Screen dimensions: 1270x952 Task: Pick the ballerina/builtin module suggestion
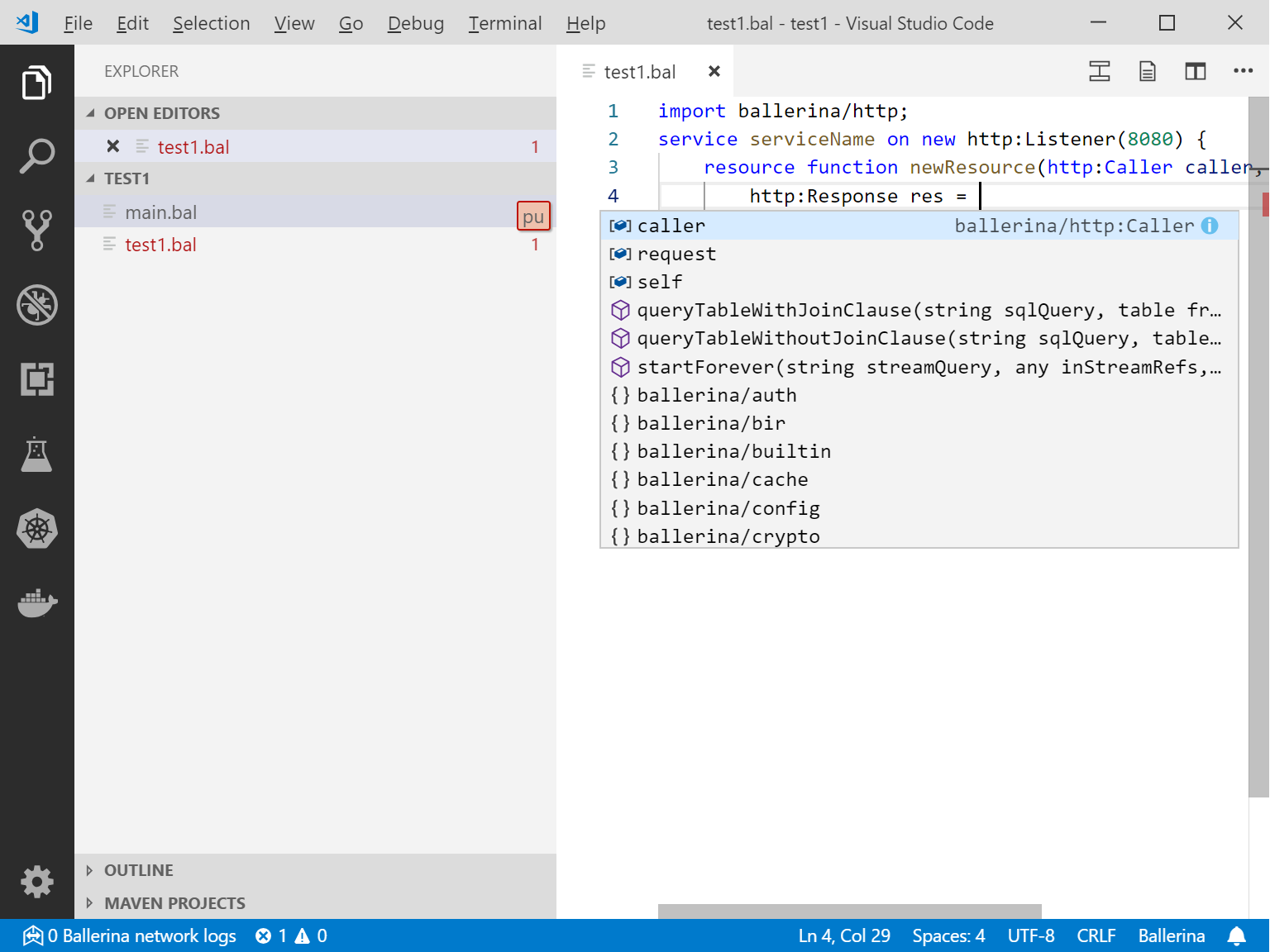pos(919,451)
